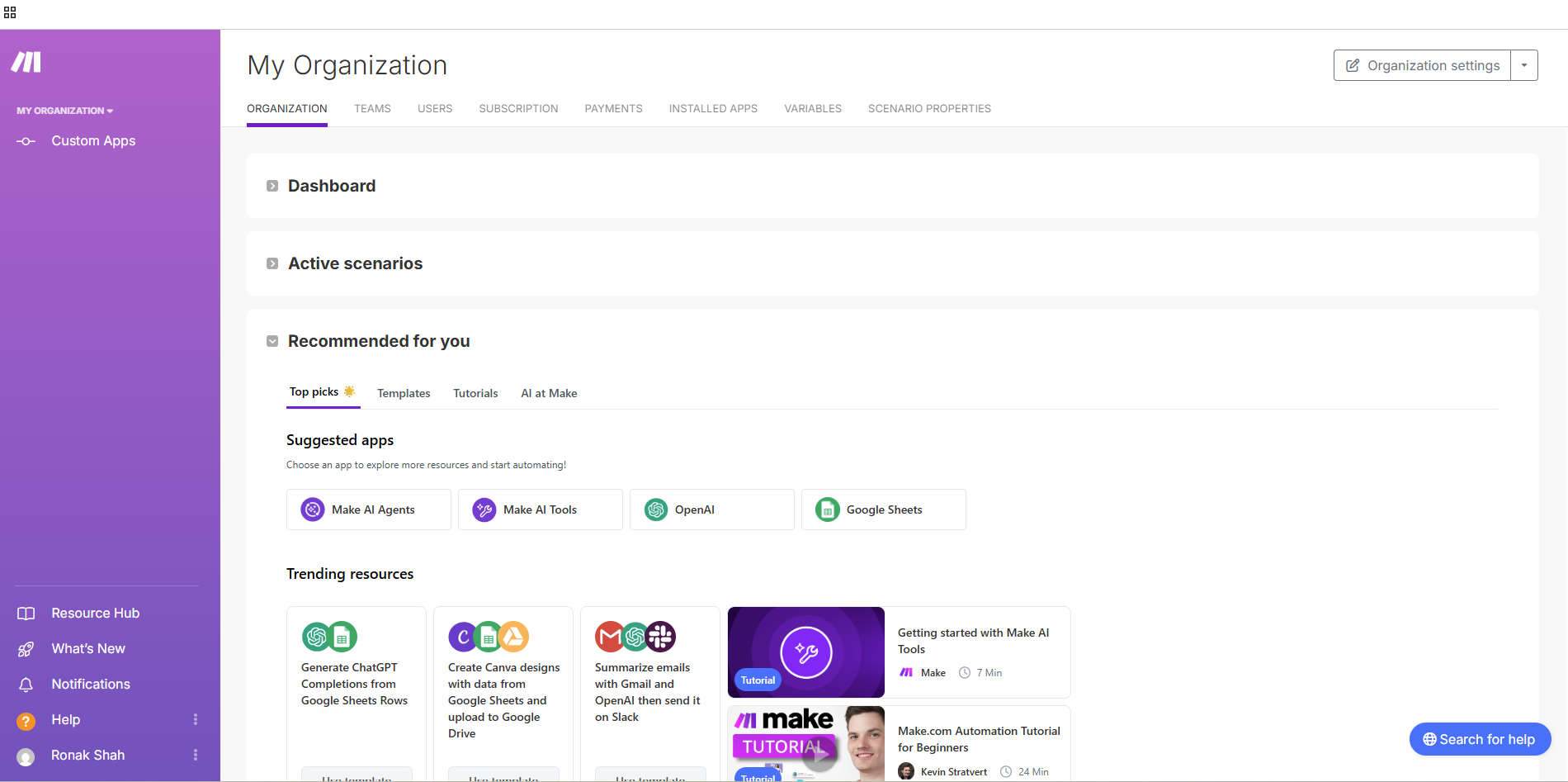Click the globe icon in Search for help

point(1430,739)
